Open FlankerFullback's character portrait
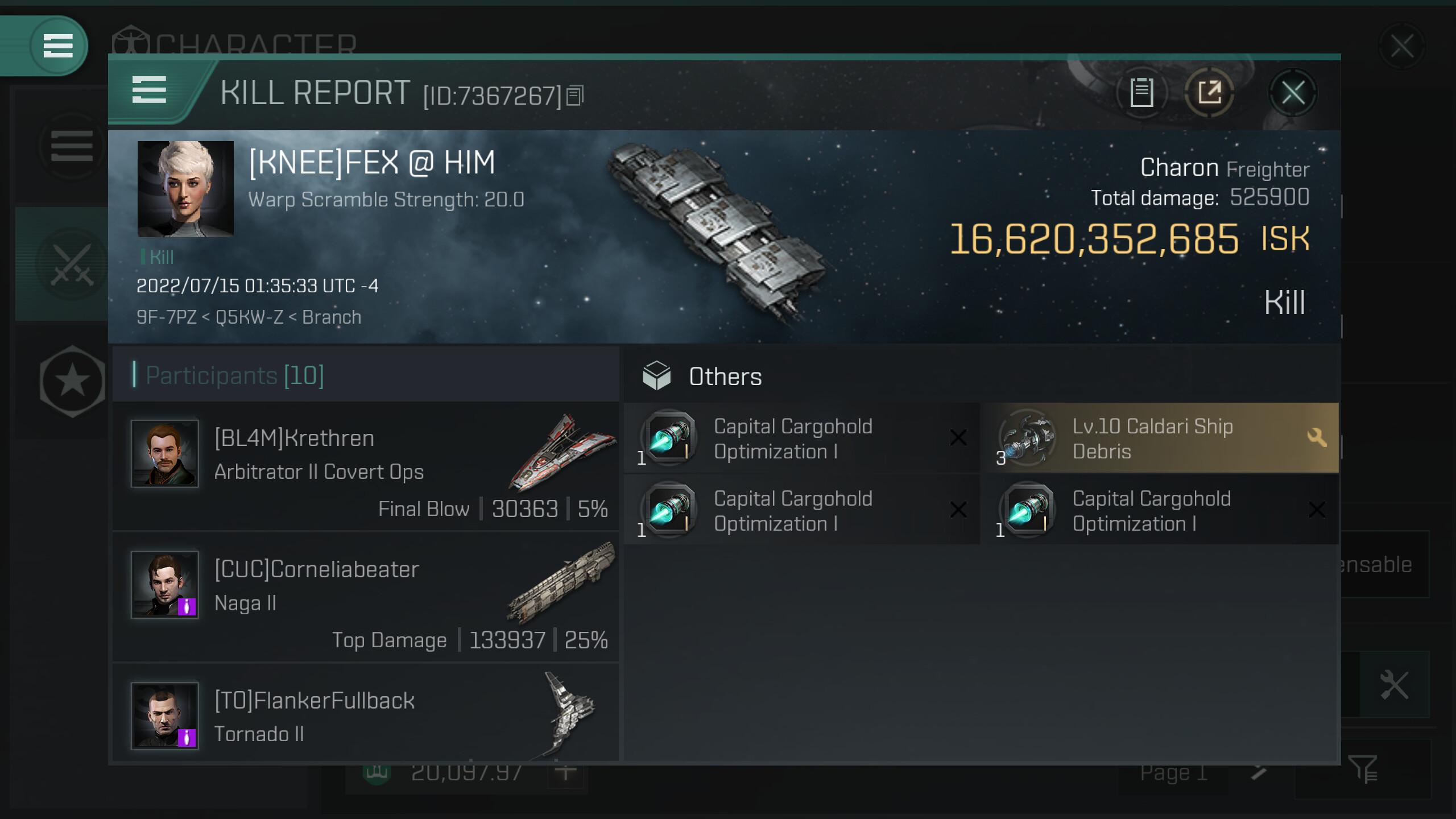The image size is (1456, 819). tap(165, 716)
